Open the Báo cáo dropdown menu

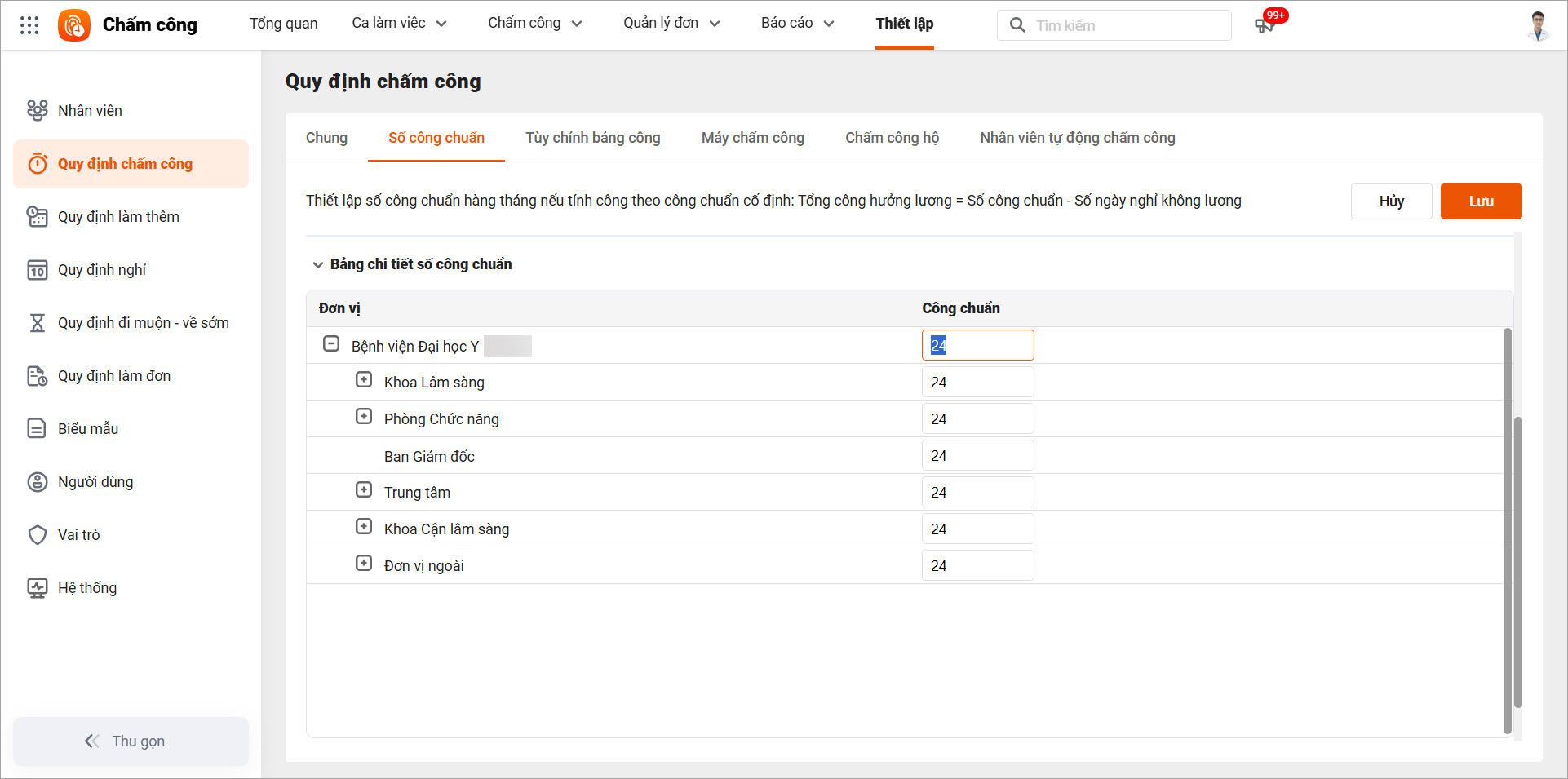797,24
